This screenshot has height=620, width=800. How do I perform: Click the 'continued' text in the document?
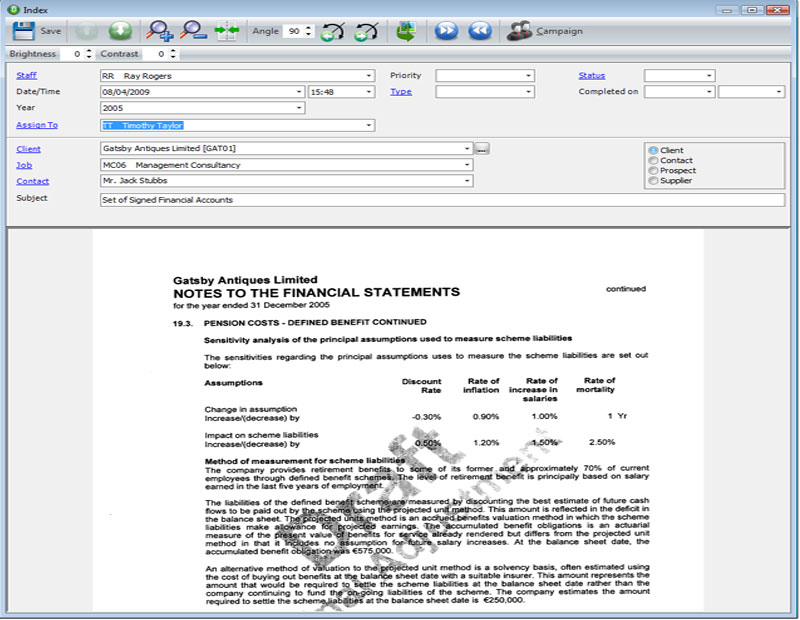pyautogui.click(x=626, y=289)
